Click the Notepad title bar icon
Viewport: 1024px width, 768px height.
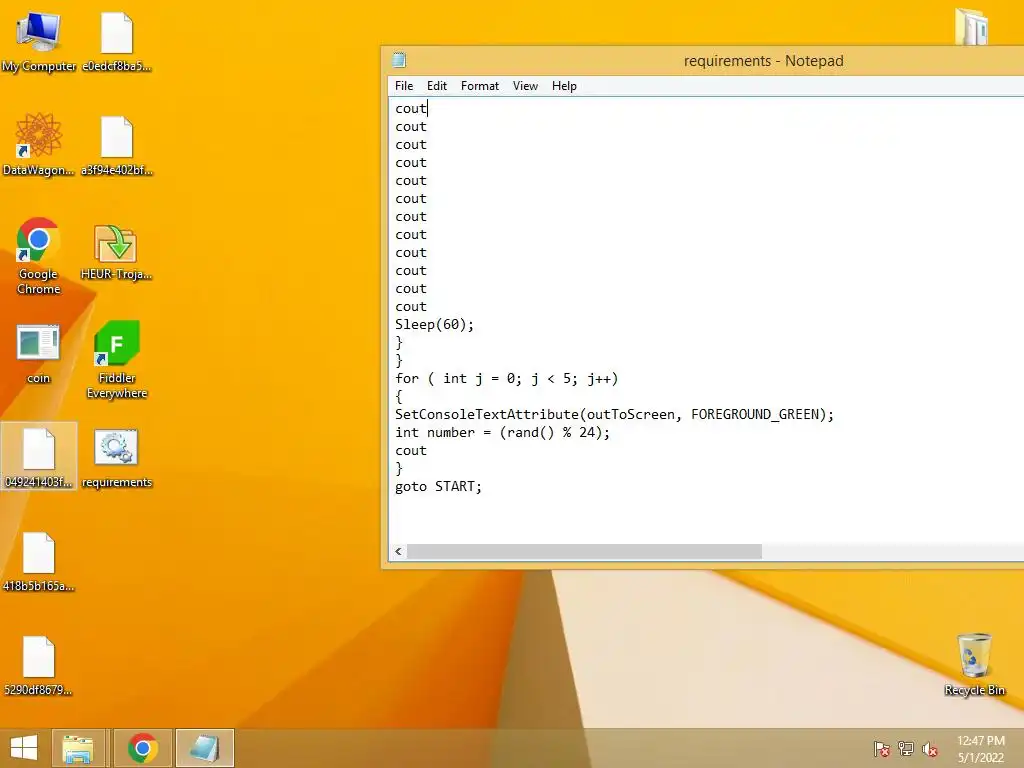[x=399, y=60]
